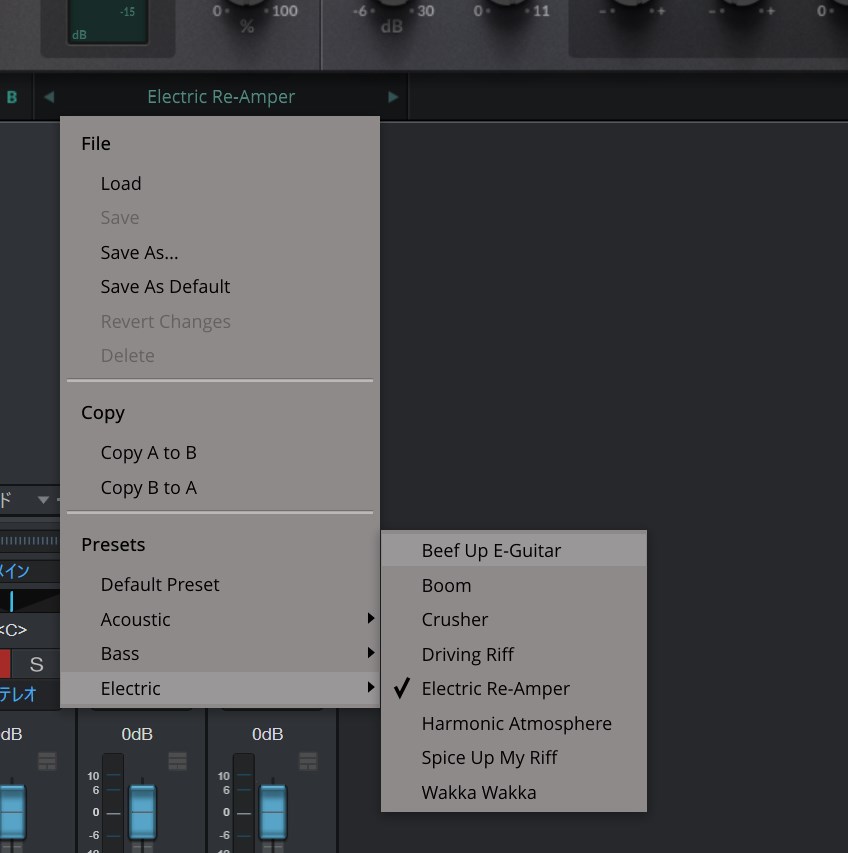
Task: Expand the Bass presets submenu
Action: tap(120, 654)
